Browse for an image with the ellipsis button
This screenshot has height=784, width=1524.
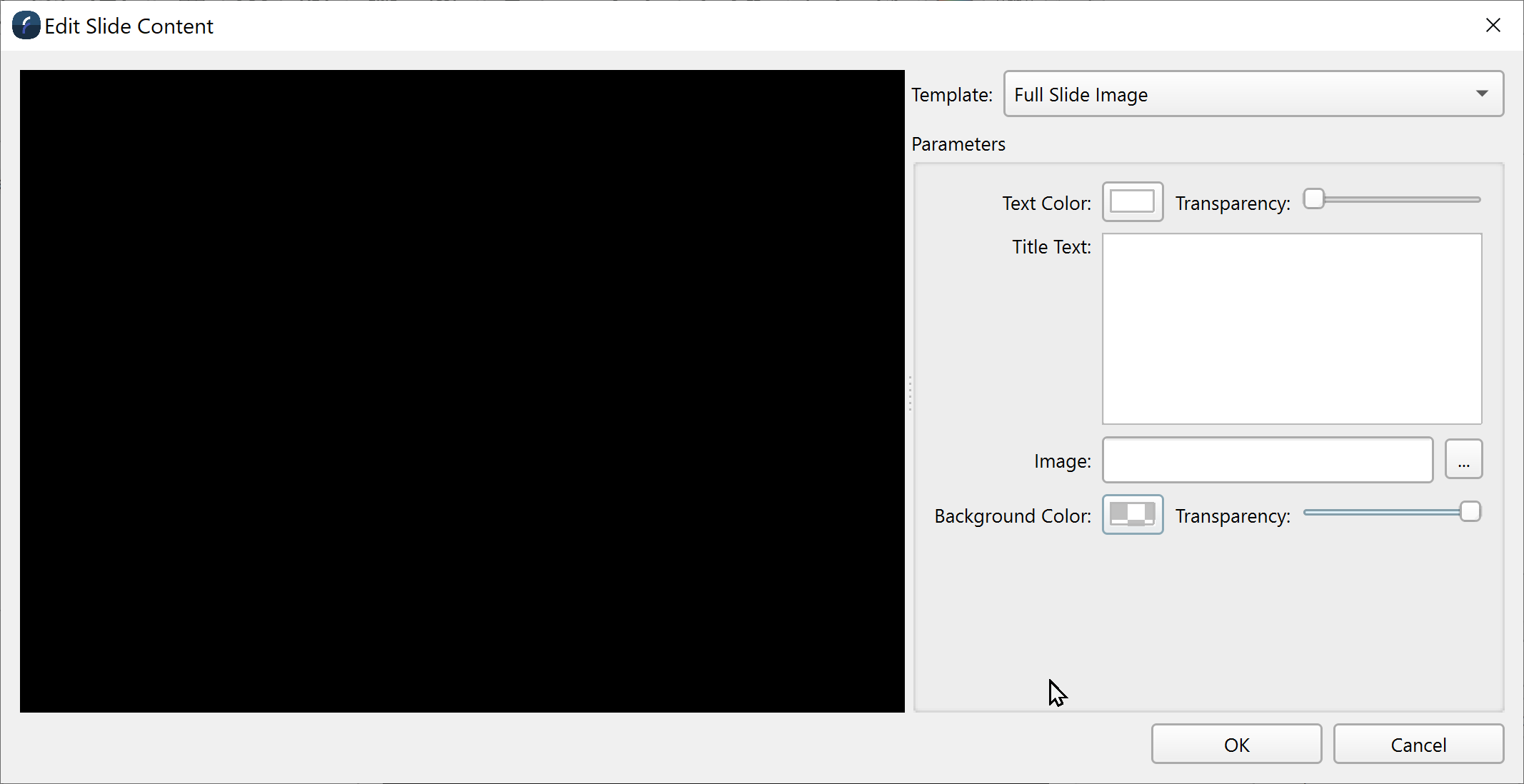click(x=1463, y=460)
